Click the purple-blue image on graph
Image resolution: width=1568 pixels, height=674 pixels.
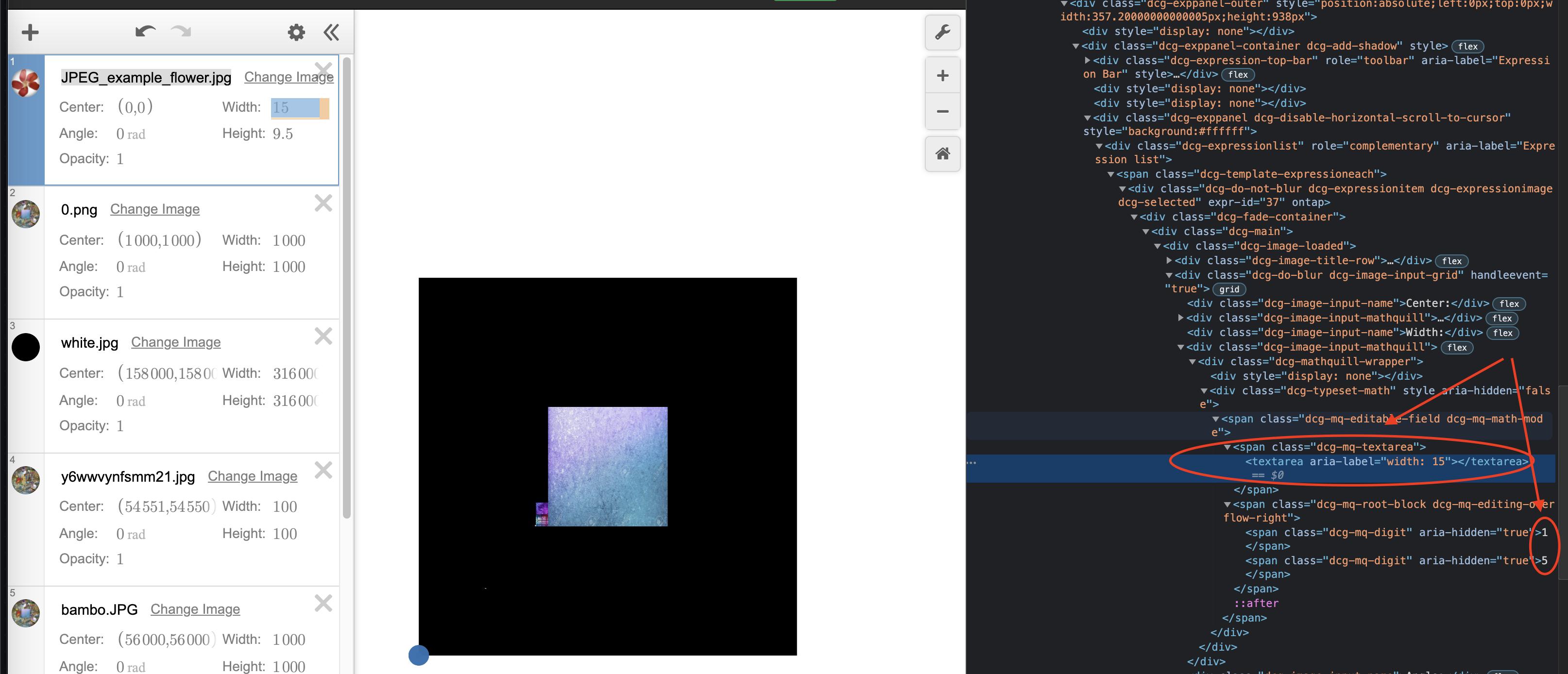608,467
